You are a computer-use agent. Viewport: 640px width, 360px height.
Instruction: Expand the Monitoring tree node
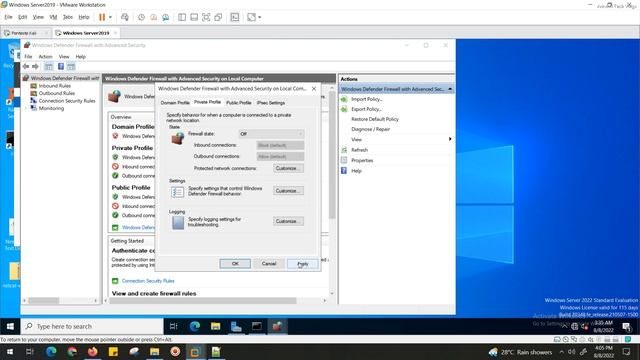[27, 109]
